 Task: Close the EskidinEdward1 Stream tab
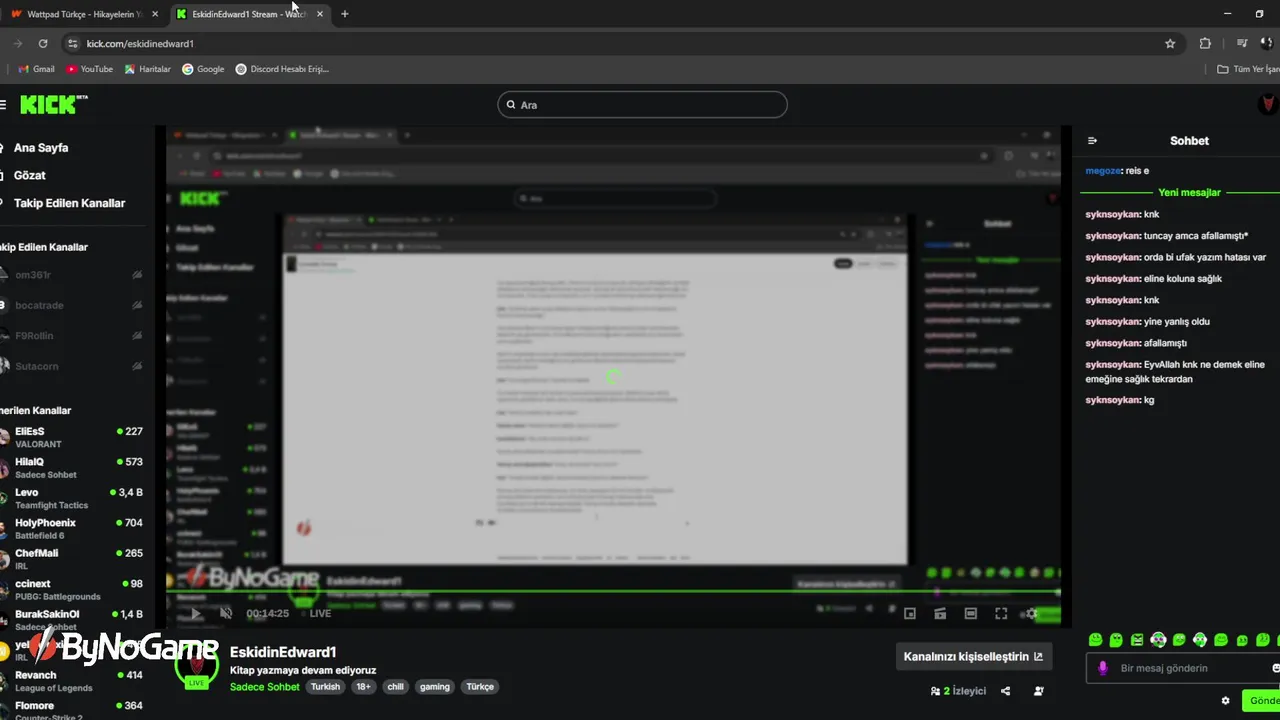click(320, 14)
